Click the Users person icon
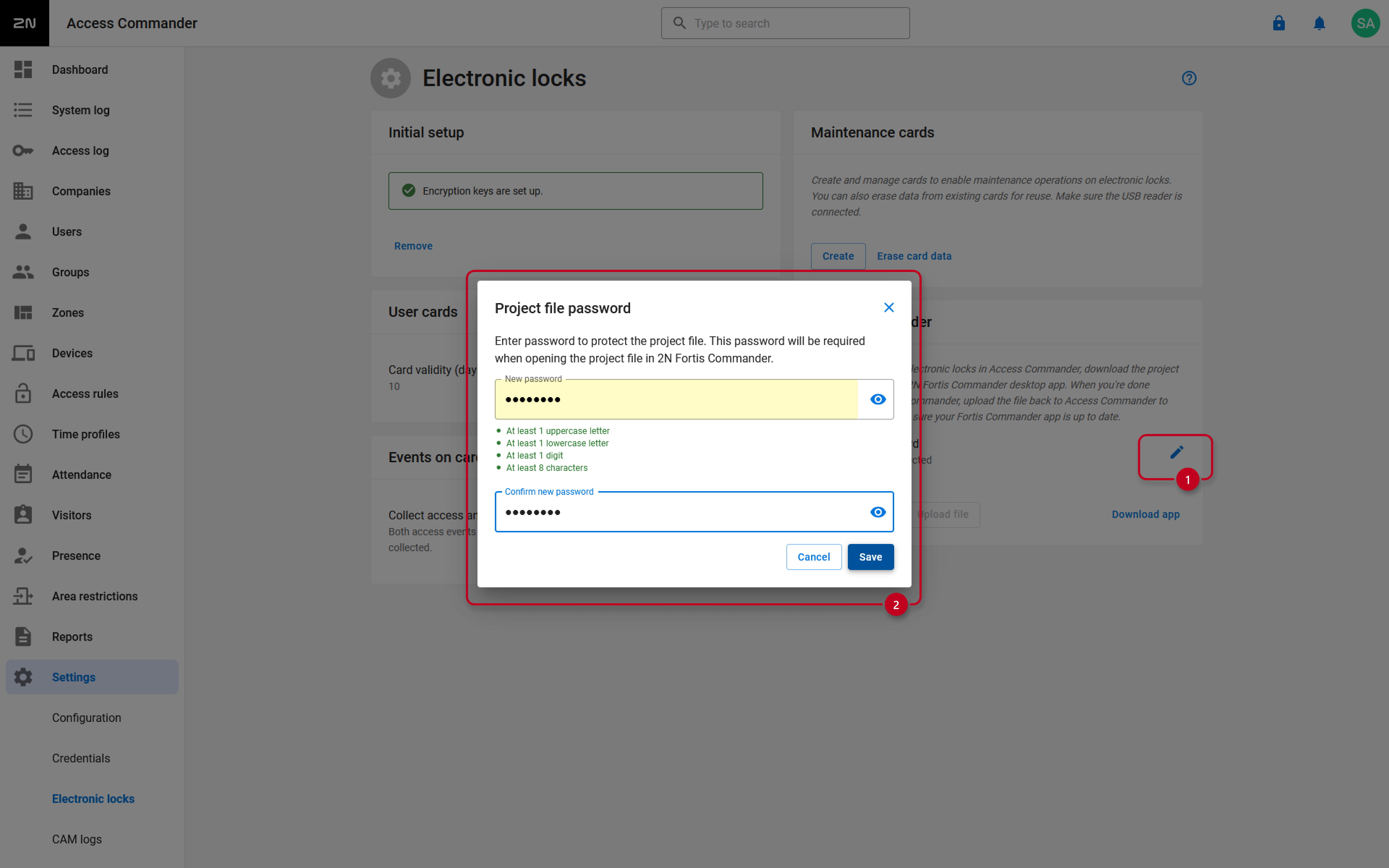1389x868 pixels. (x=23, y=231)
